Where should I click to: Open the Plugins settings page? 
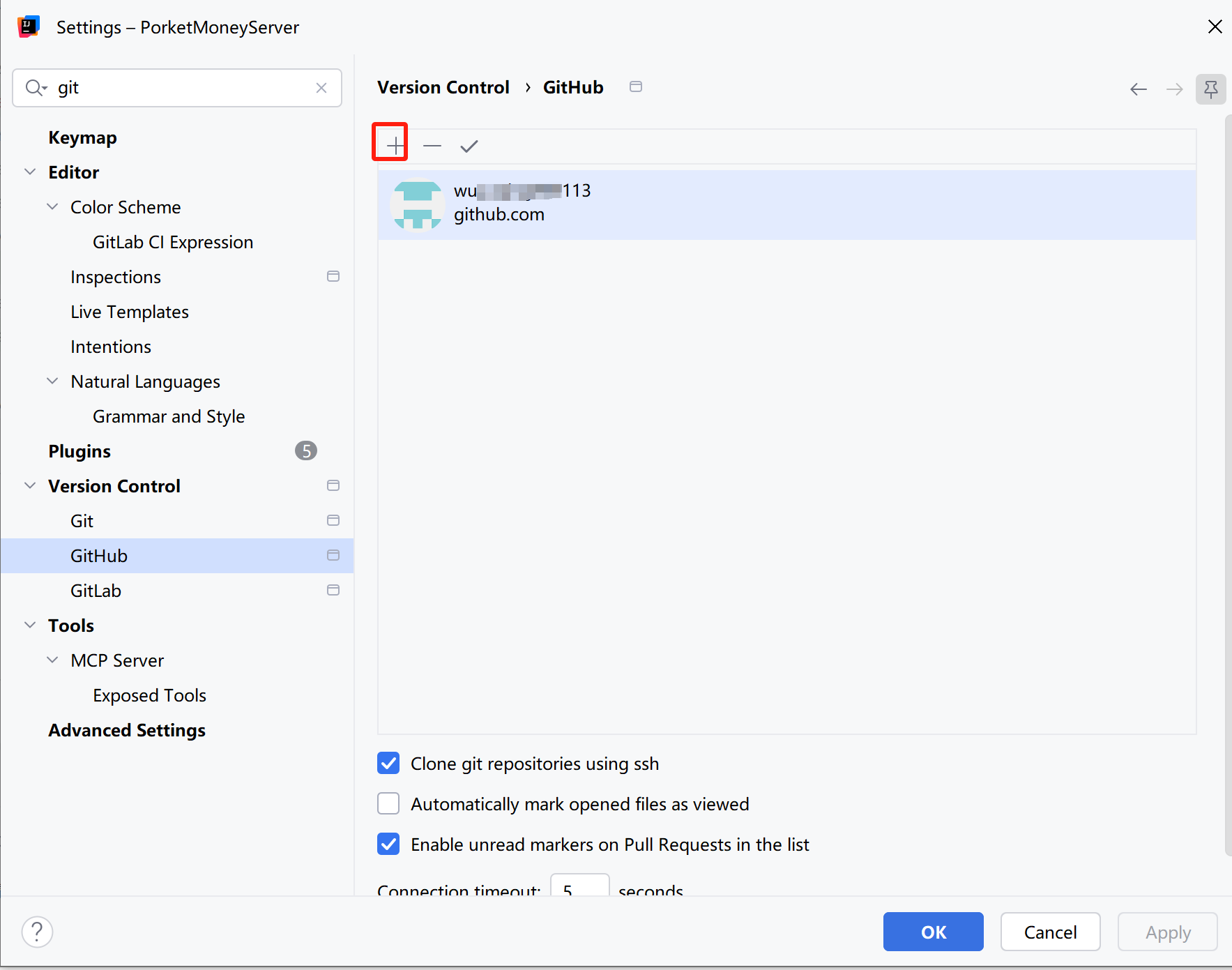click(x=79, y=451)
